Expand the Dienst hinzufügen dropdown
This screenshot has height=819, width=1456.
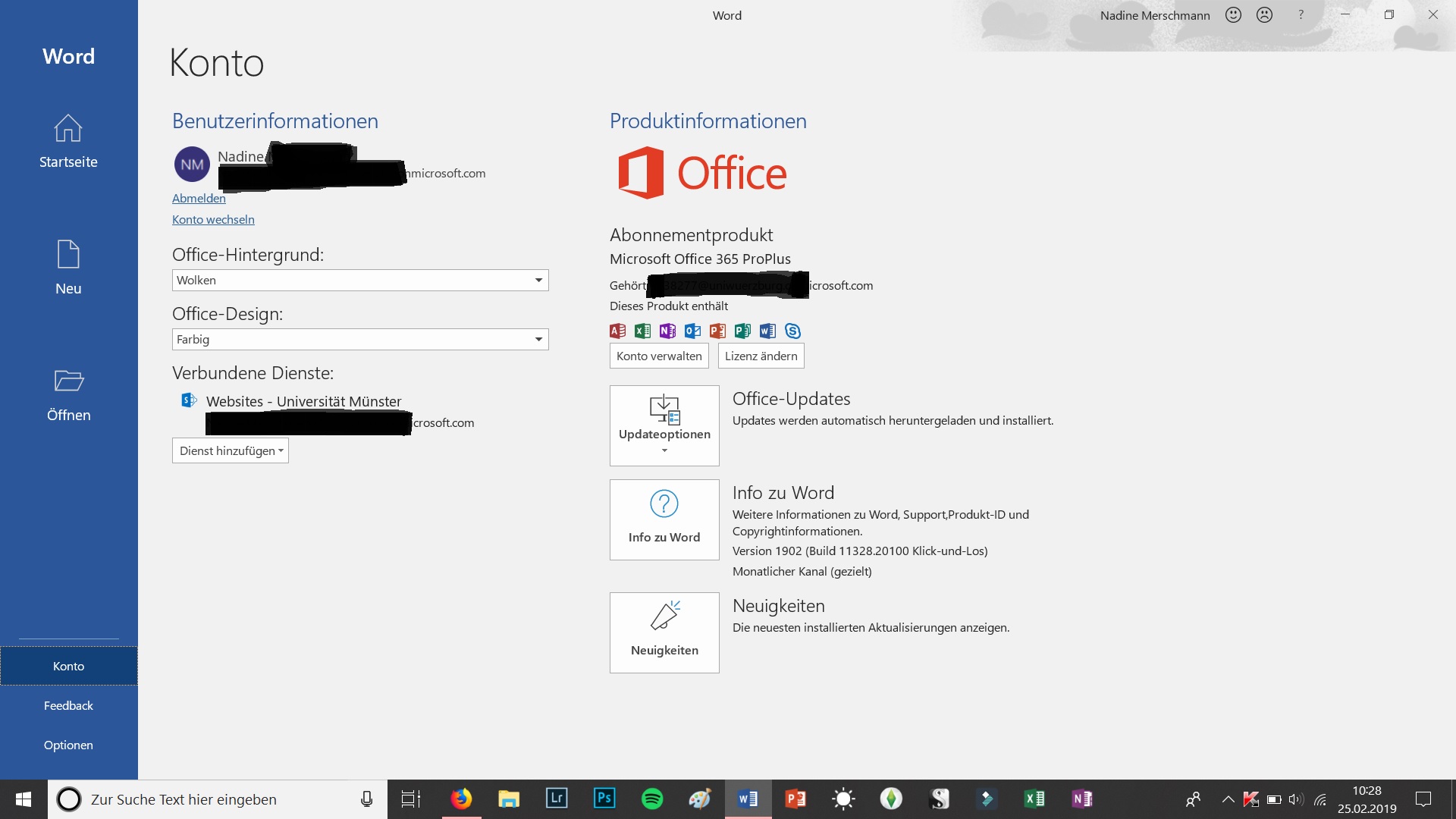[x=231, y=451]
